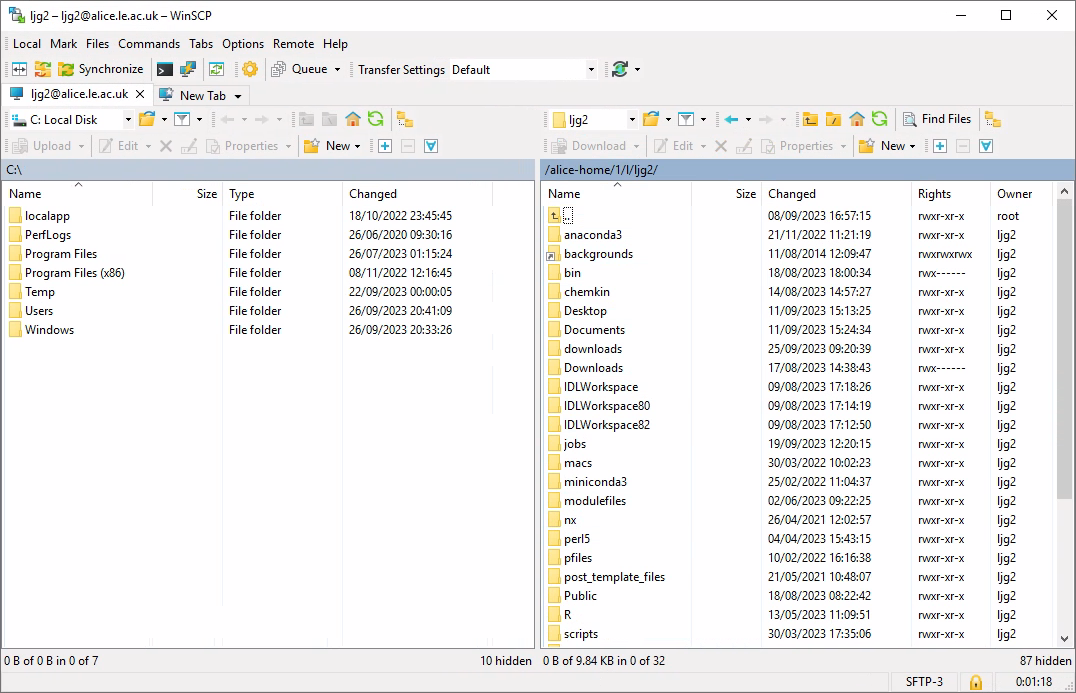Click the Commander/panels toggle icon in main toolbar
Screen dimensions: 1076x693
[x=19, y=69]
